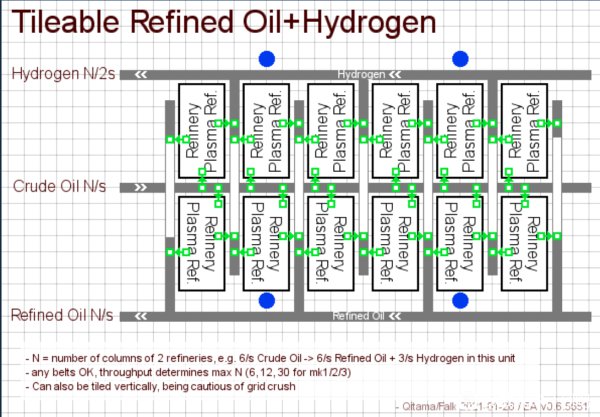Image resolution: width=600 pixels, height=417 pixels.
Task: Select the last Plasma Refinery in the bottom row
Action: coord(524,242)
